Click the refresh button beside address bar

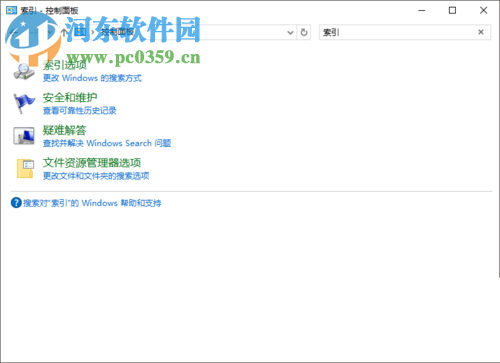tap(304, 32)
